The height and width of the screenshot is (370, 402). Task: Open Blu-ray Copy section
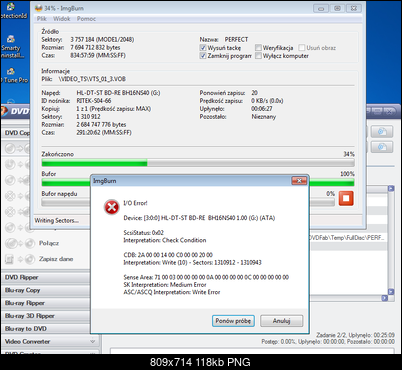pyautogui.click(x=46, y=290)
